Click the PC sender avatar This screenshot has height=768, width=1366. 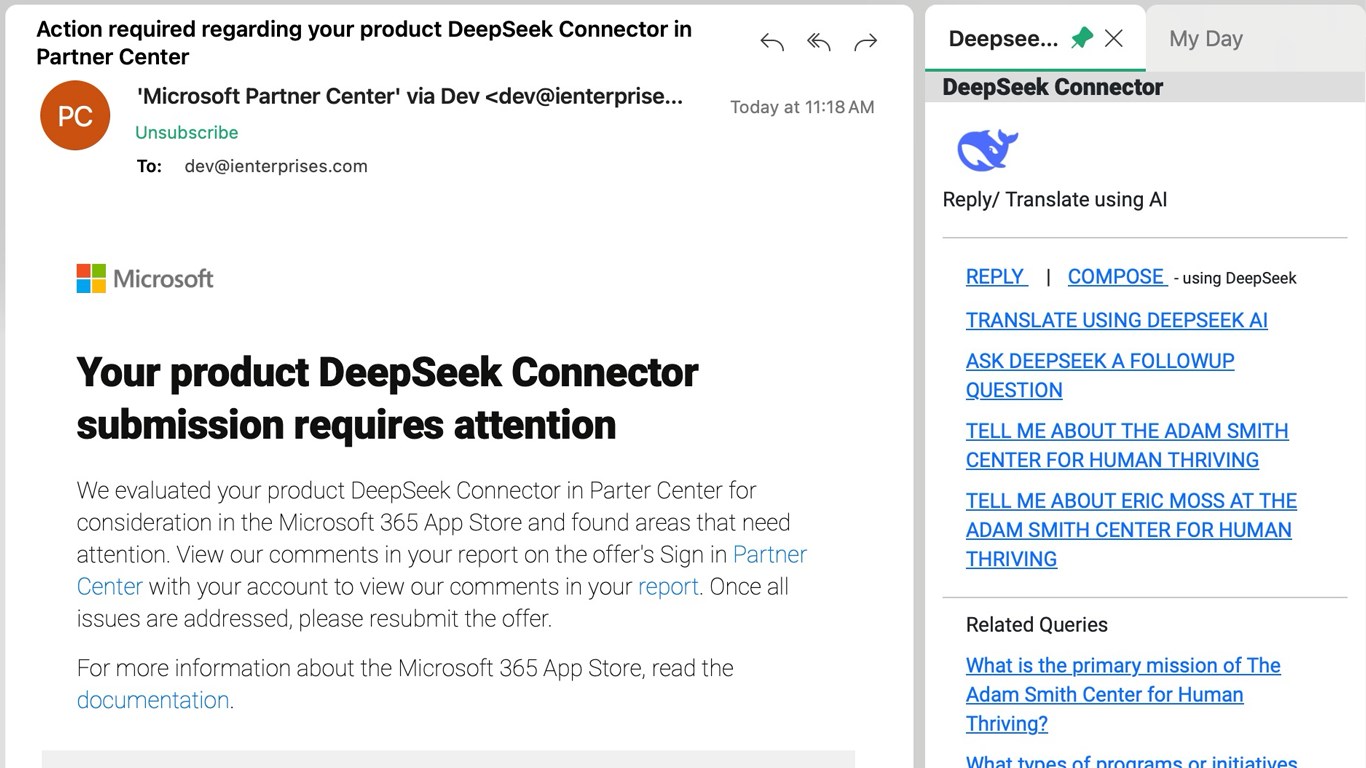click(75, 116)
